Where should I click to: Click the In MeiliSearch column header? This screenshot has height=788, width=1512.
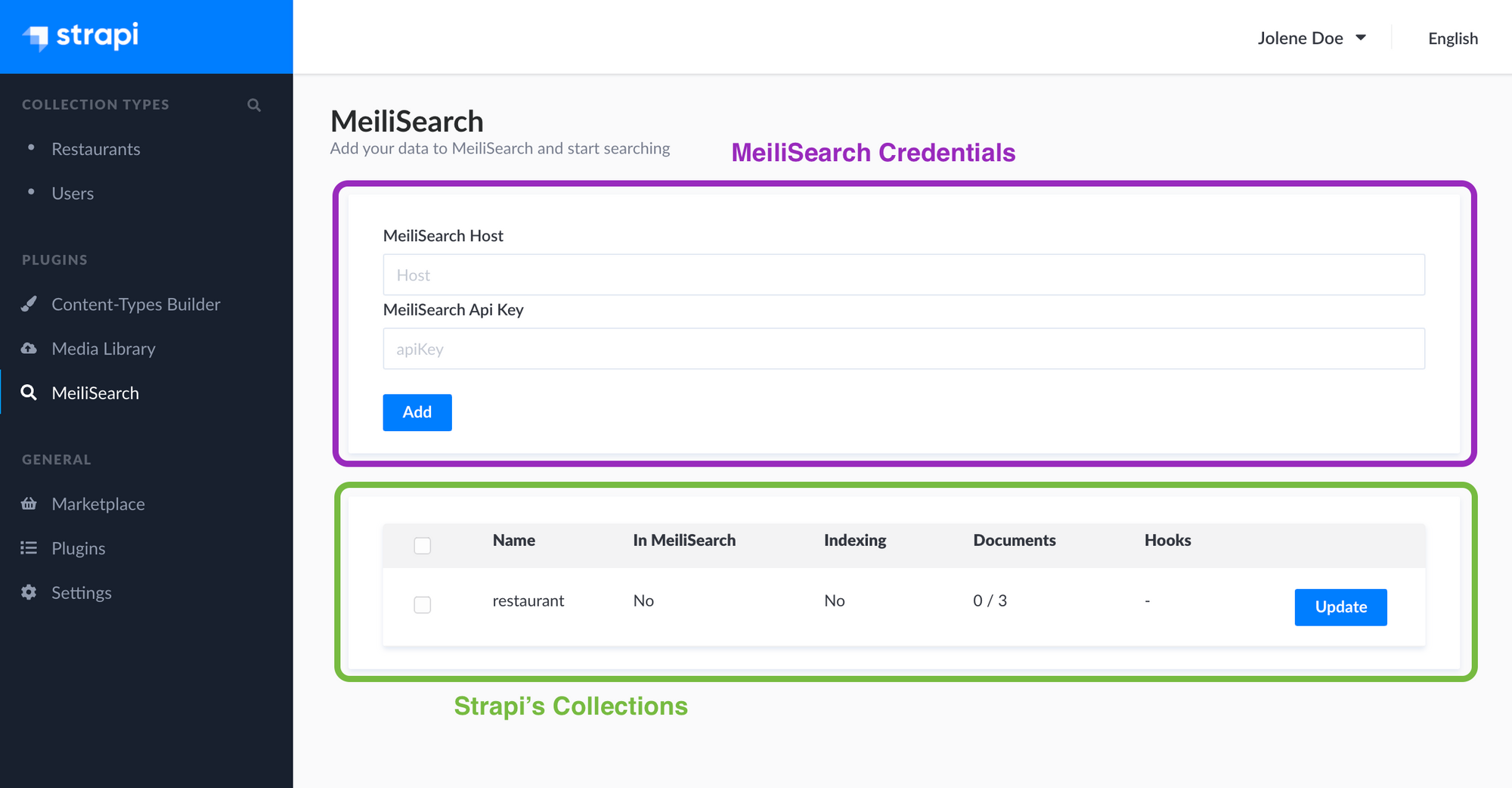[684, 540]
